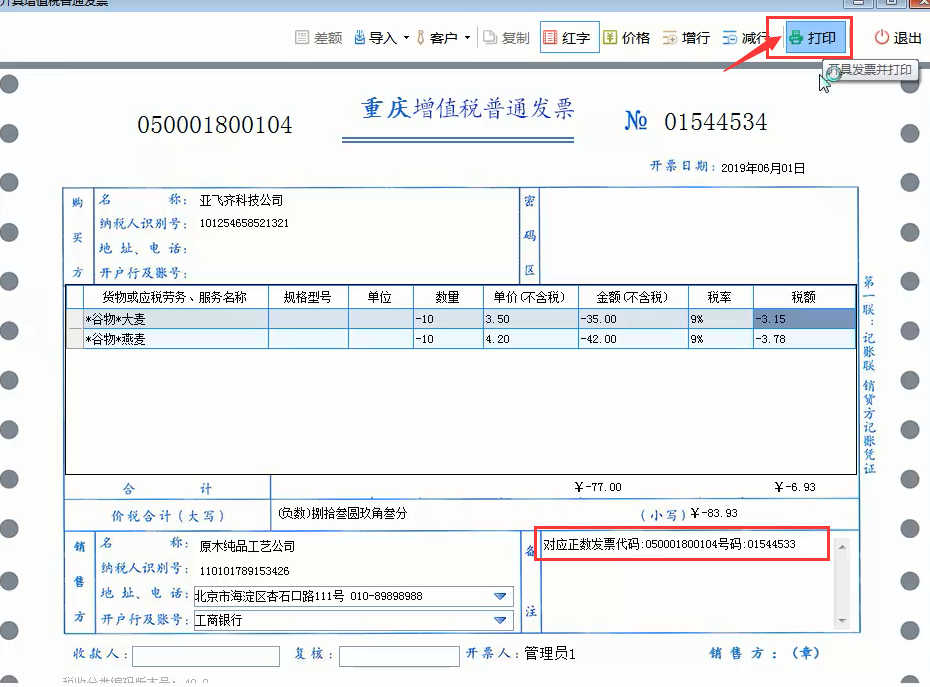Open the 客户 customer tool
Image resolution: width=930 pixels, height=687 pixels.
(437, 38)
